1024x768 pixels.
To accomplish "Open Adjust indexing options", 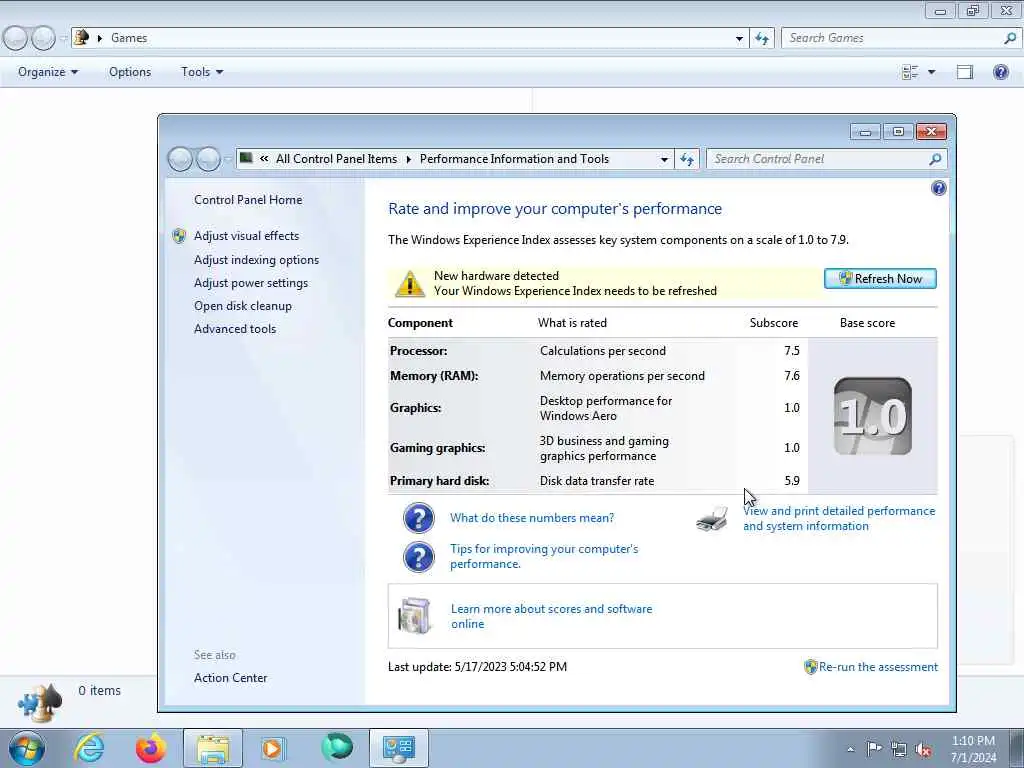I will [x=256, y=260].
